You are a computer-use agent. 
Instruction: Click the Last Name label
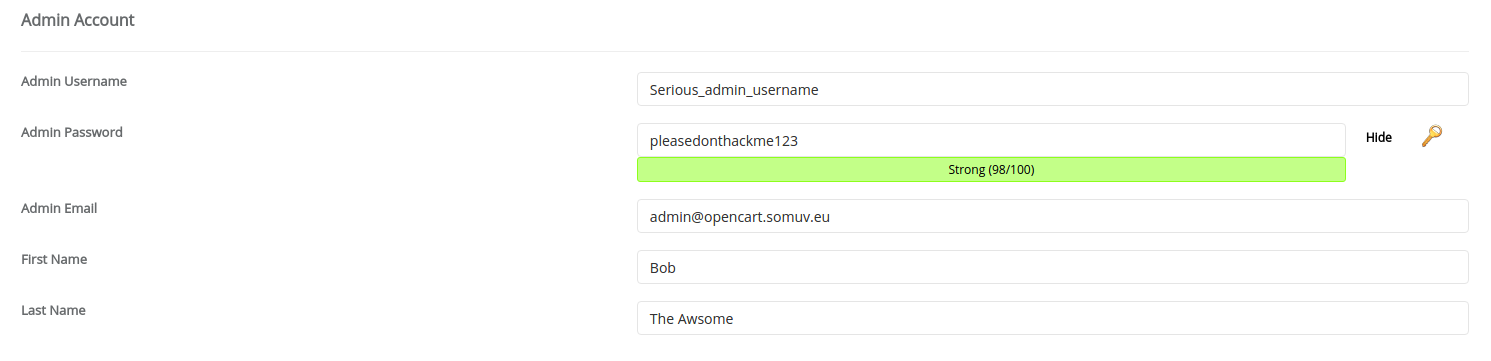[x=53, y=310]
